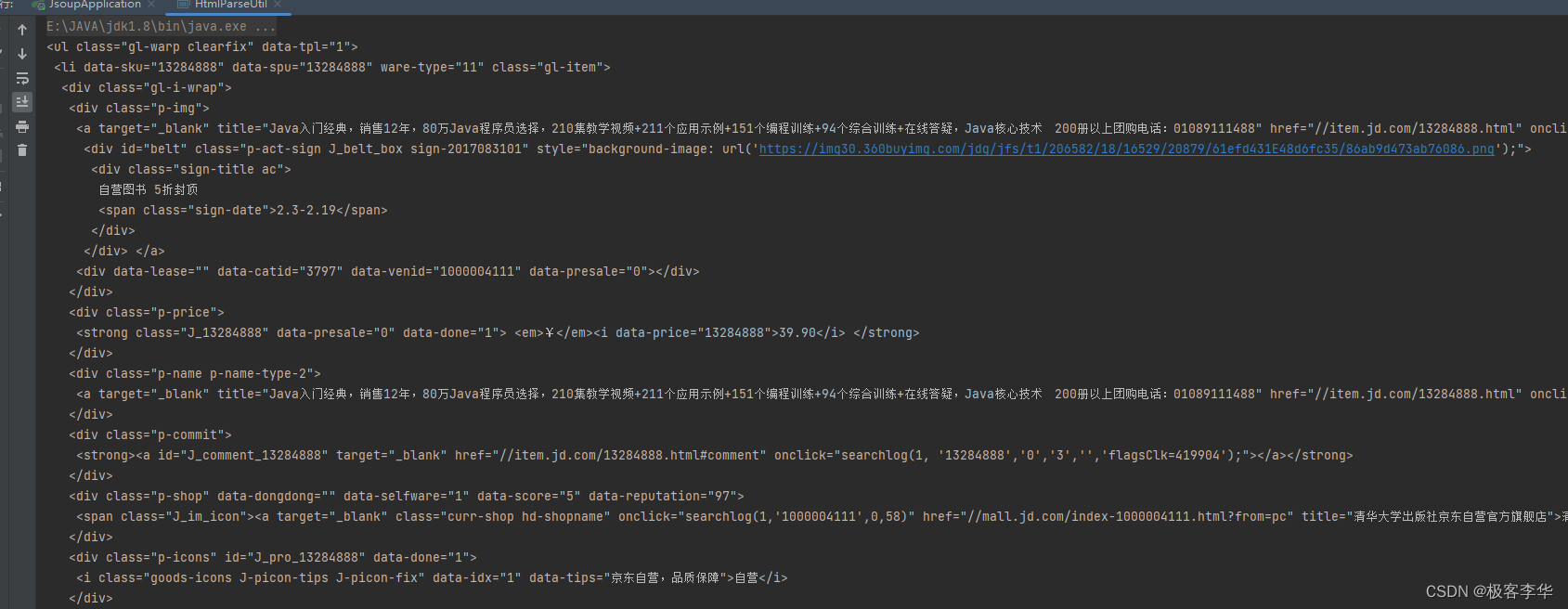
Task: Click the 自营图书 5折封顶 text
Action: point(149,189)
